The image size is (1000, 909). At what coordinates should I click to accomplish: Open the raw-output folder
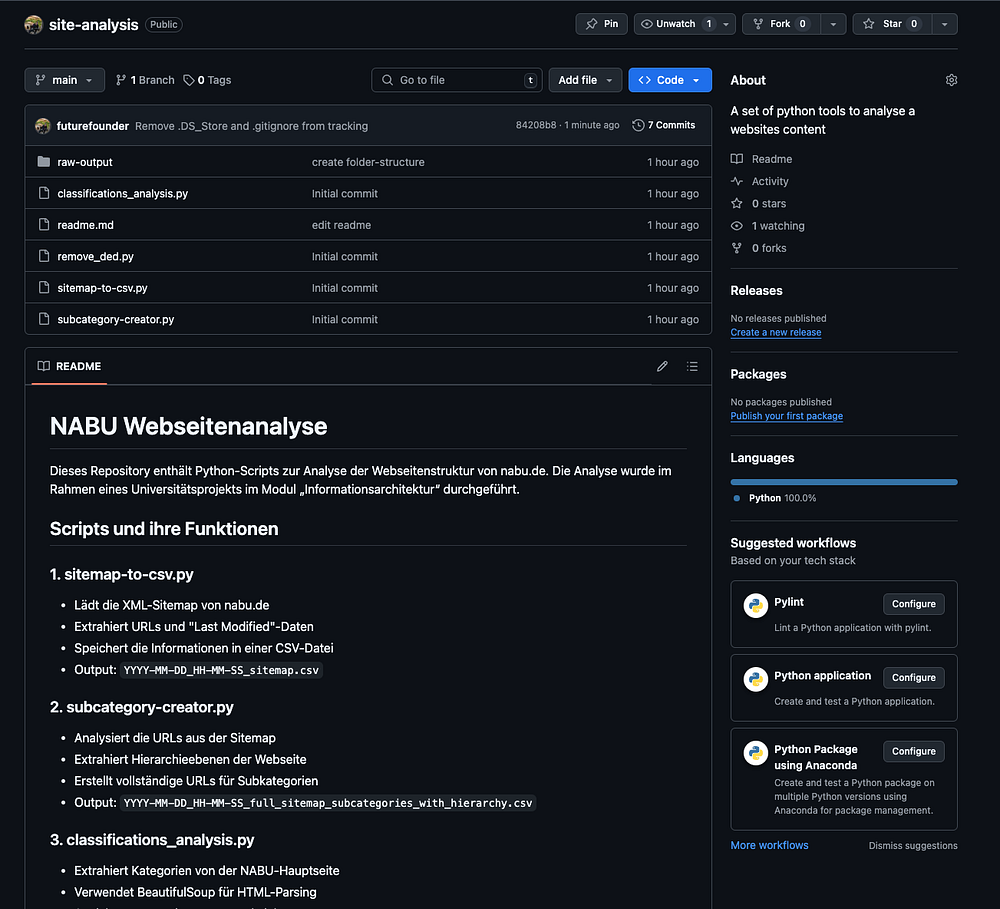(x=85, y=162)
